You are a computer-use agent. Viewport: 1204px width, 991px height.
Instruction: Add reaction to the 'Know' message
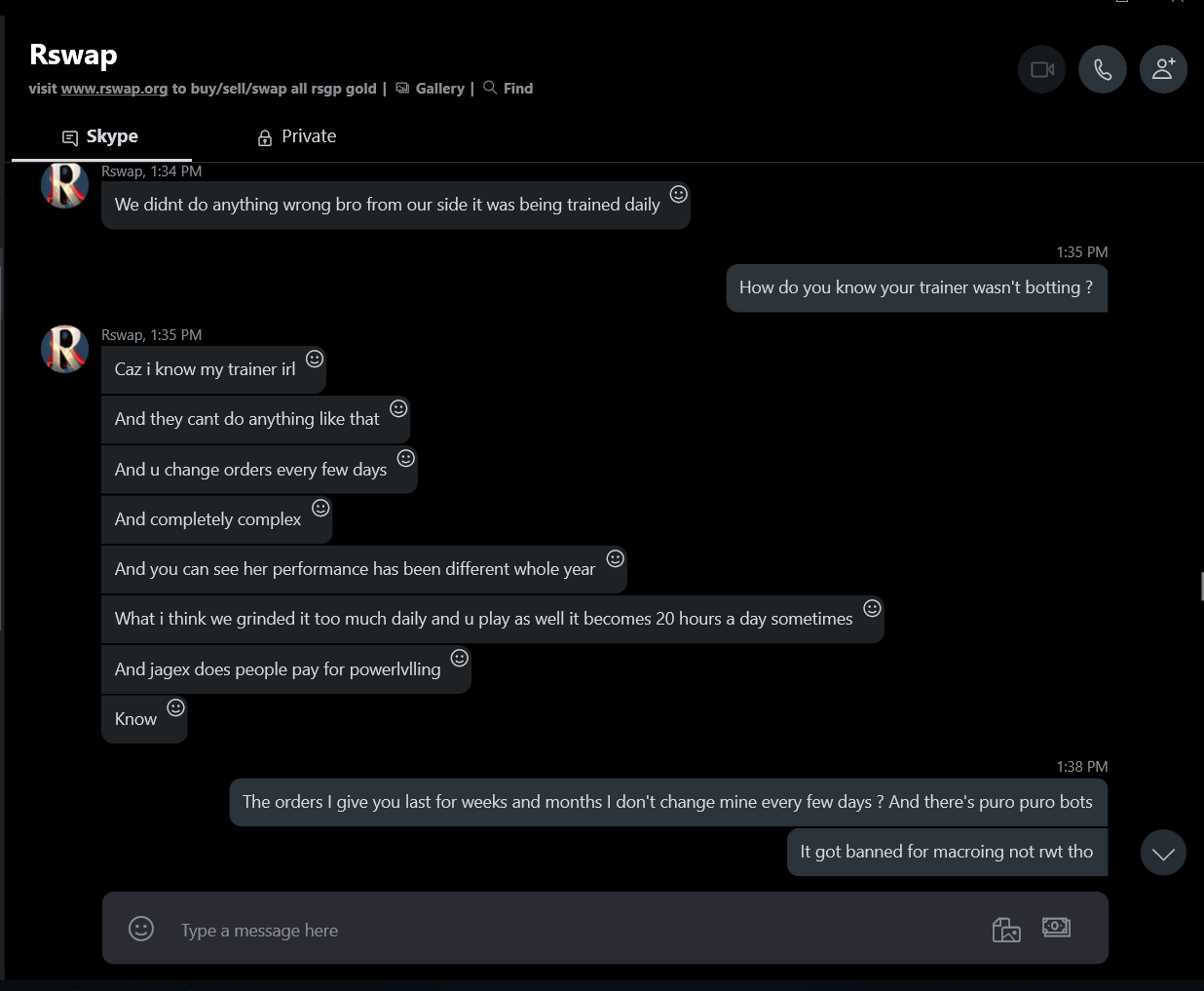point(175,707)
